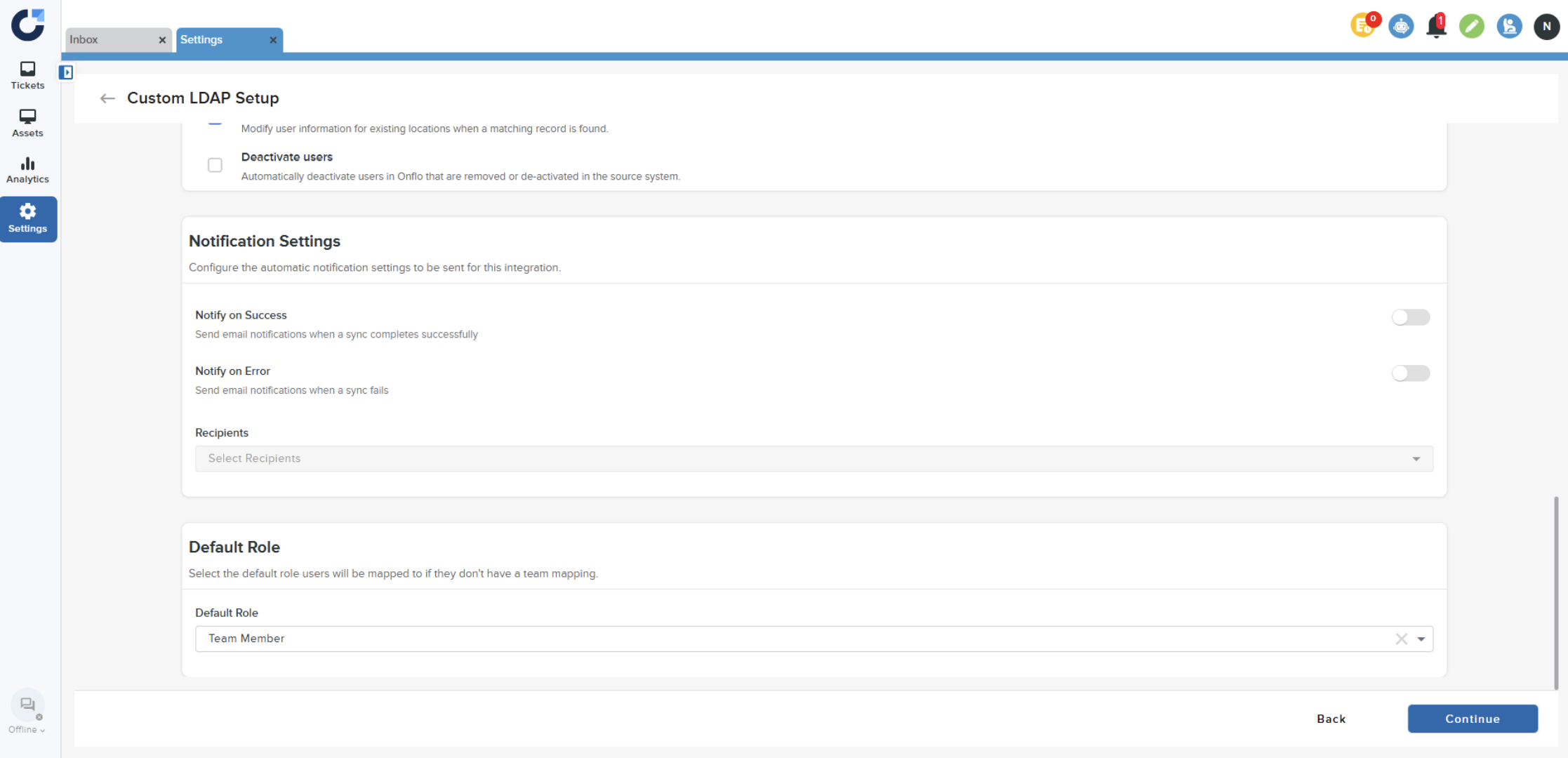Open the Tickets section in sidebar
This screenshot has width=1568, height=758.
(27, 75)
